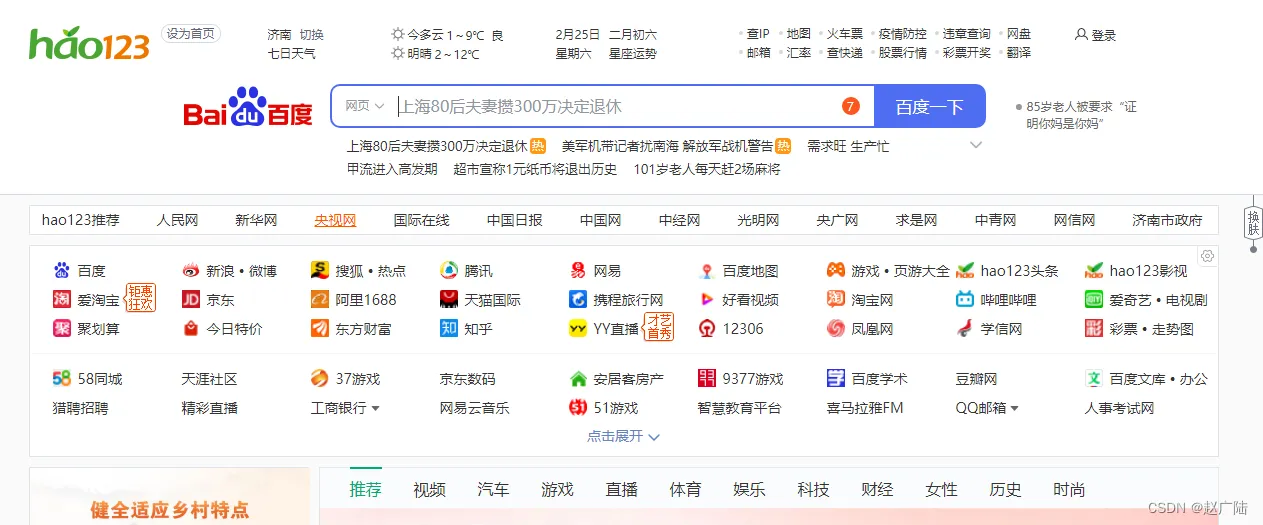Select the 推荐 tab
Image resolution: width=1263 pixels, height=525 pixels.
pos(366,490)
